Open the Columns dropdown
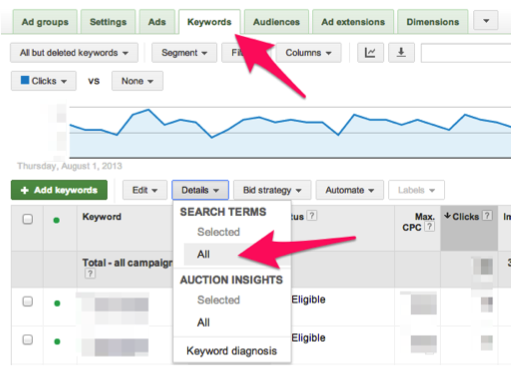512x366 pixels. (x=308, y=53)
